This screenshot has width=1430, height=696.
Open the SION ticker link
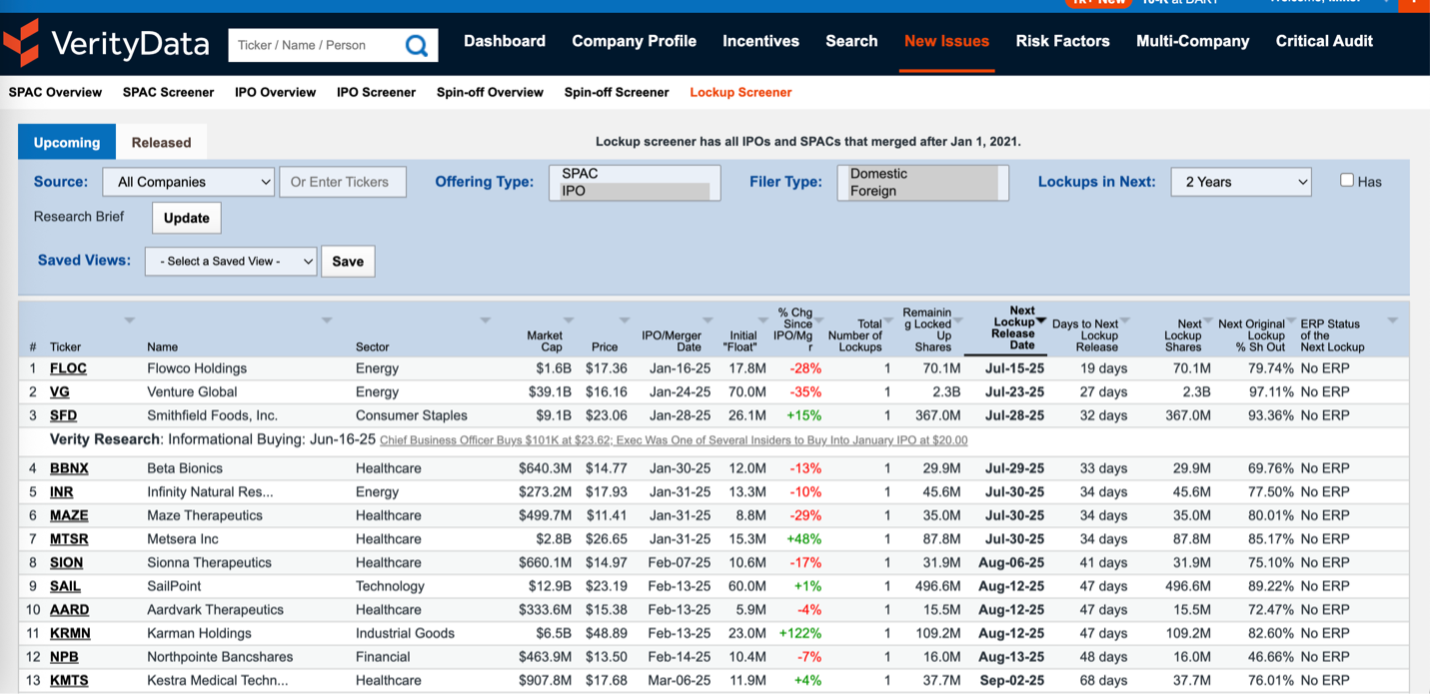pyautogui.click(x=67, y=563)
